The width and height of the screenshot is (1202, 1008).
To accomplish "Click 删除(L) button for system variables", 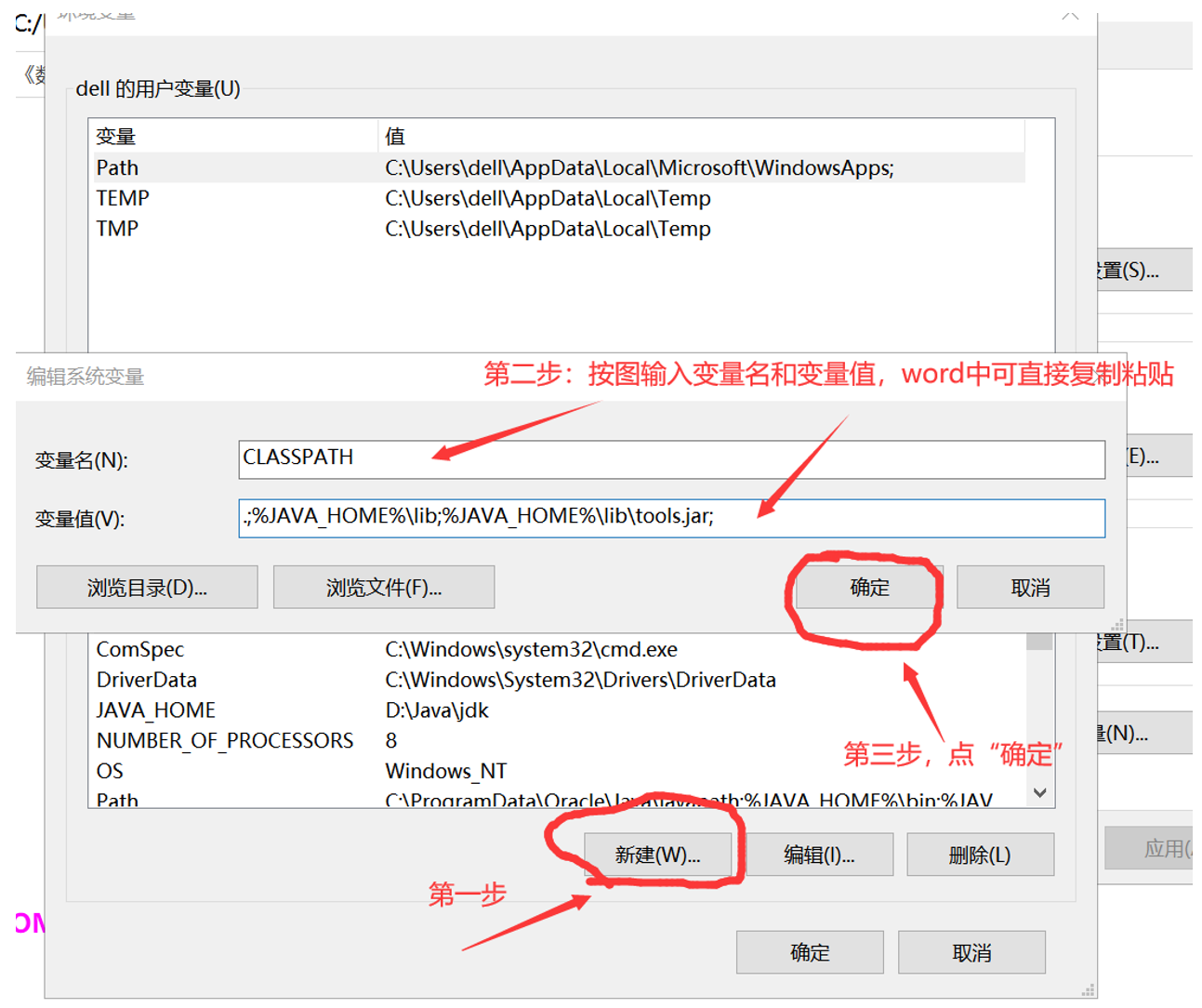I will coord(980,854).
